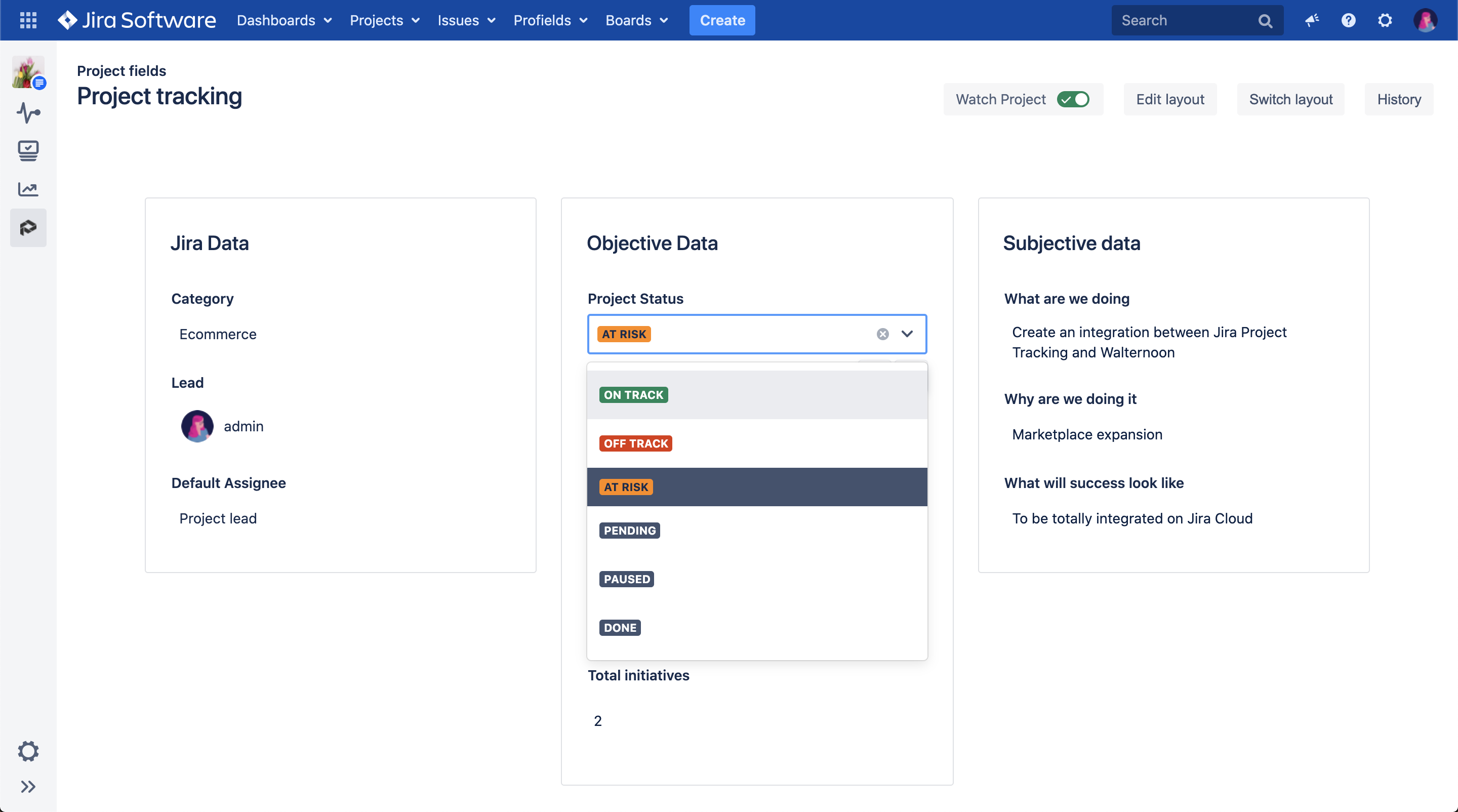
Task: Open the notifications megaphone icon
Action: (x=1312, y=20)
